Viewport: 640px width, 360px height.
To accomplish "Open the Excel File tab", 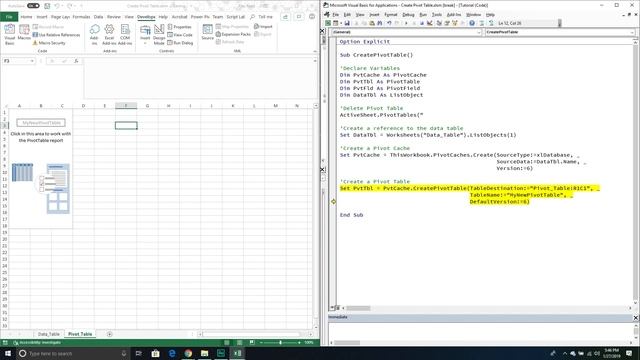I will [x=9, y=17].
